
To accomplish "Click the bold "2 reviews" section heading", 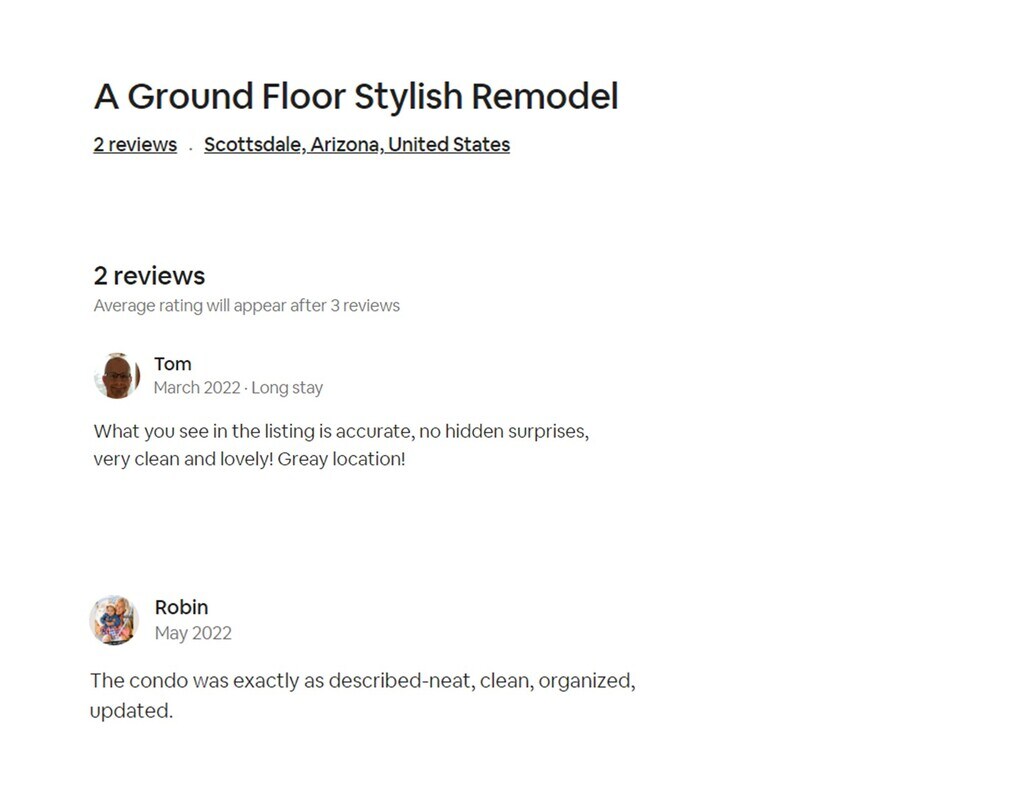I will tap(149, 276).
